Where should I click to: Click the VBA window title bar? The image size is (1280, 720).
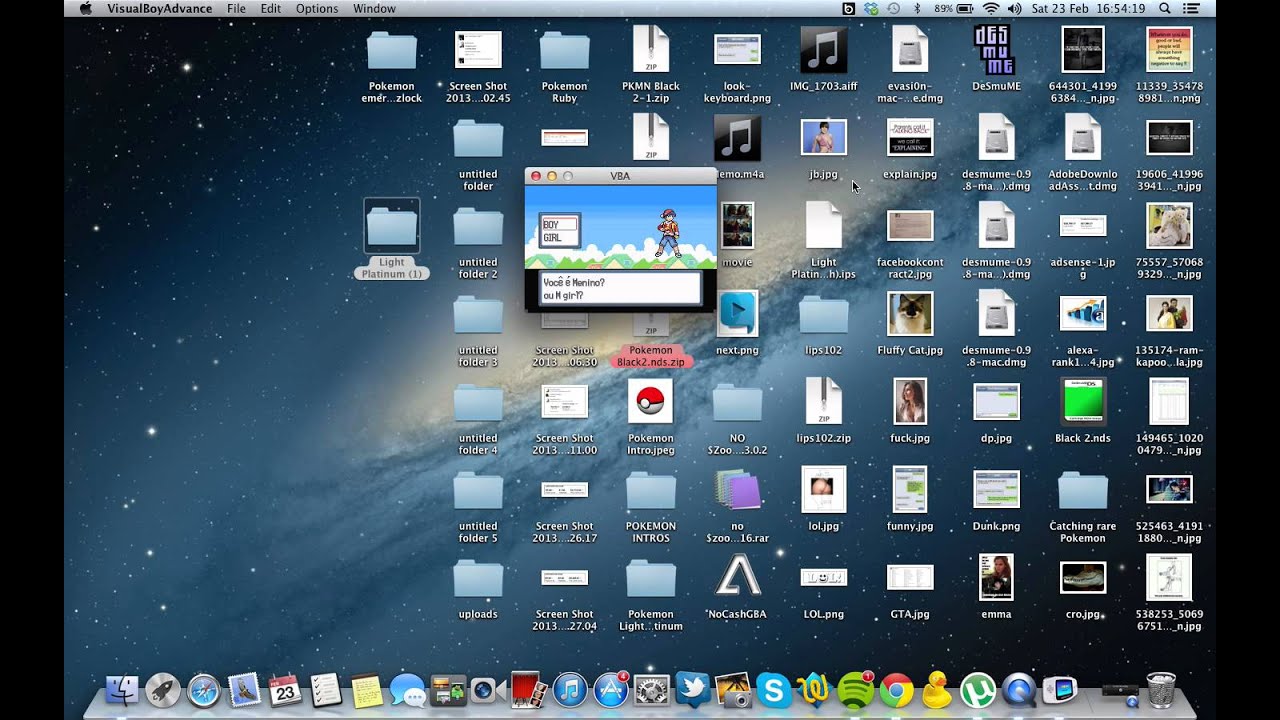tap(620, 176)
